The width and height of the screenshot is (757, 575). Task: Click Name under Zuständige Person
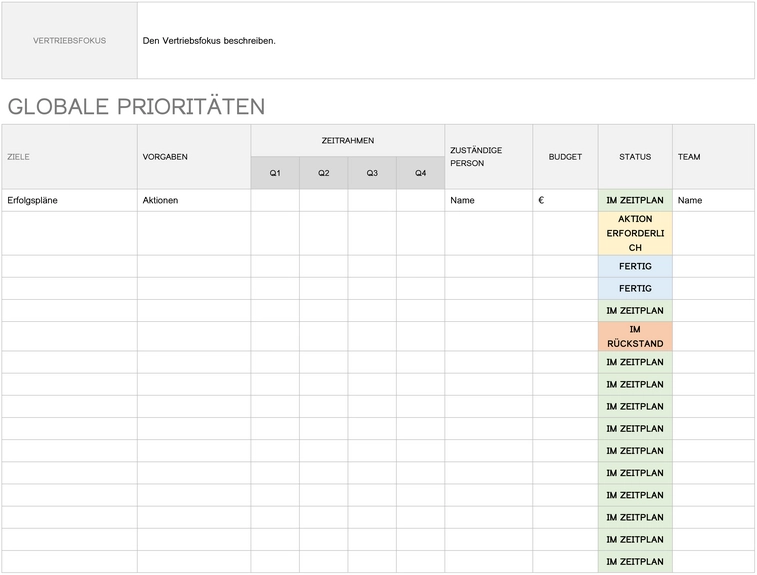[489, 200]
